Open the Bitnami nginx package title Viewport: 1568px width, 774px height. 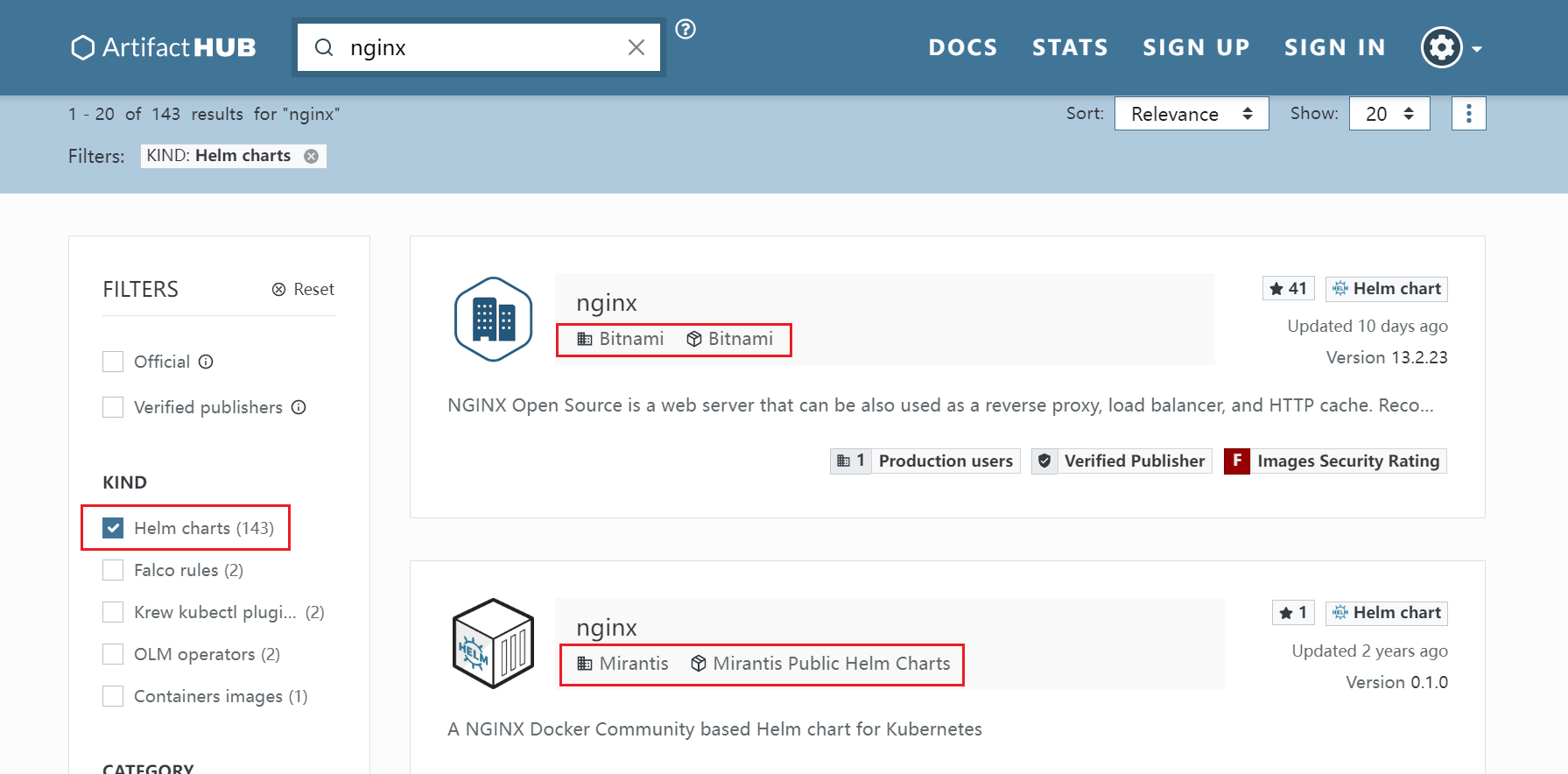(x=607, y=303)
